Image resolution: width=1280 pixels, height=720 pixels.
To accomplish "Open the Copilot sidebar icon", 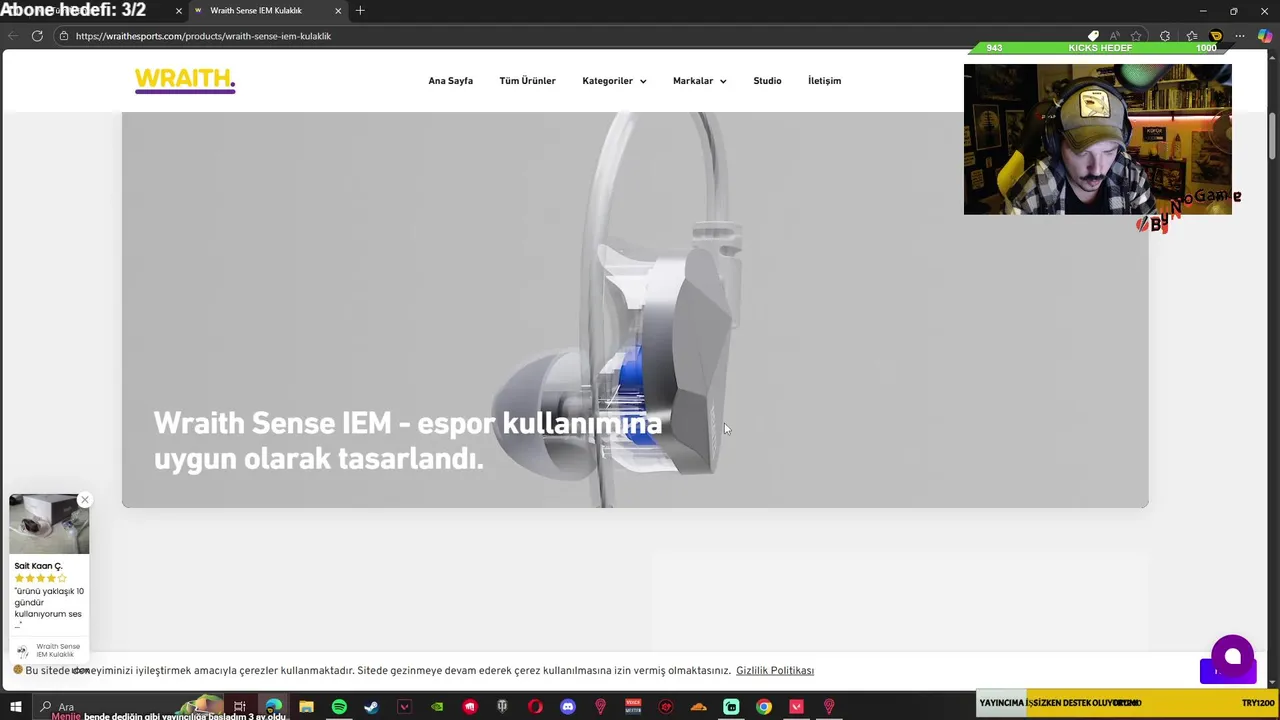I will (1265, 36).
